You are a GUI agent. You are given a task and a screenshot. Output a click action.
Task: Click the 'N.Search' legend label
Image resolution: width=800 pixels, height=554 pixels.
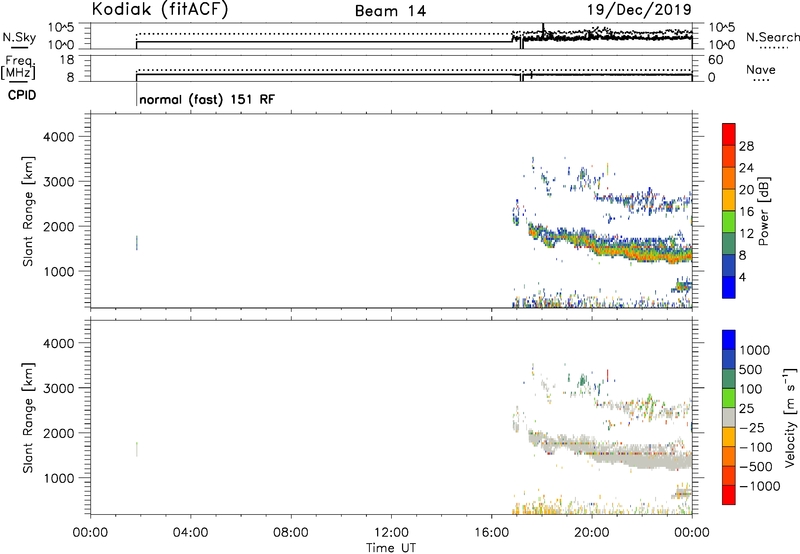pos(772,37)
